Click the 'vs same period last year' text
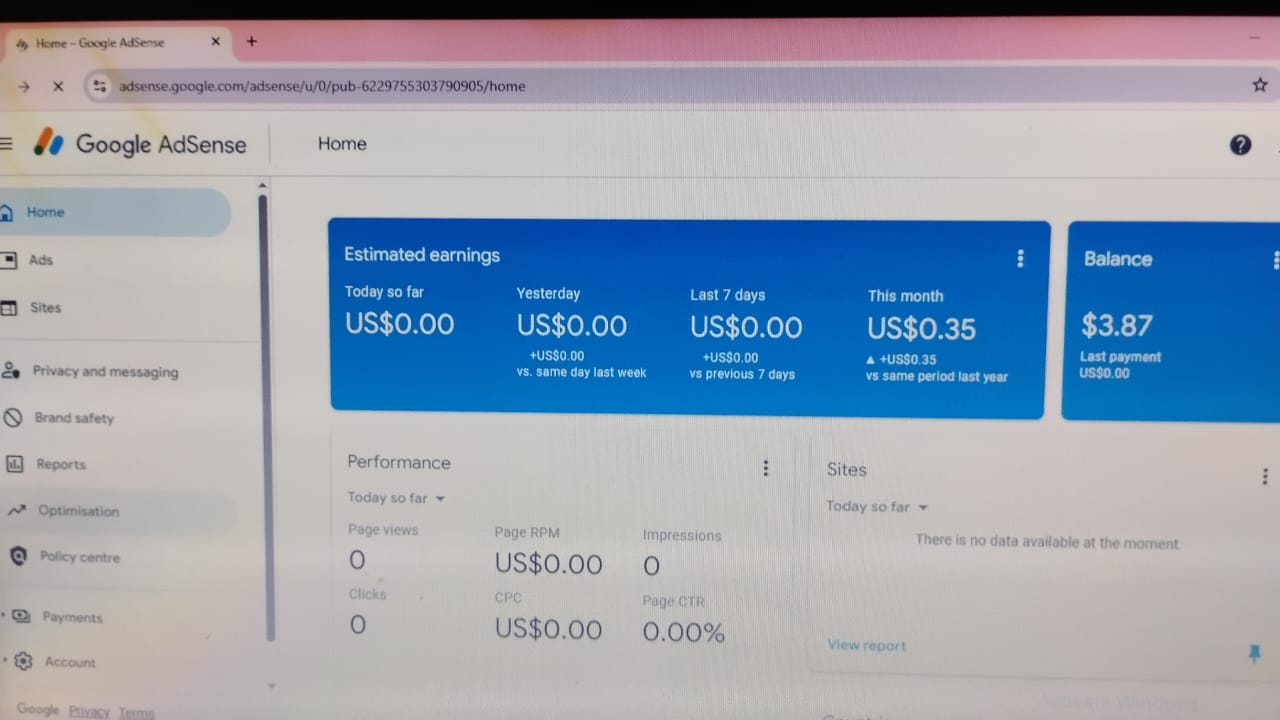This screenshot has width=1280, height=720. [937, 377]
